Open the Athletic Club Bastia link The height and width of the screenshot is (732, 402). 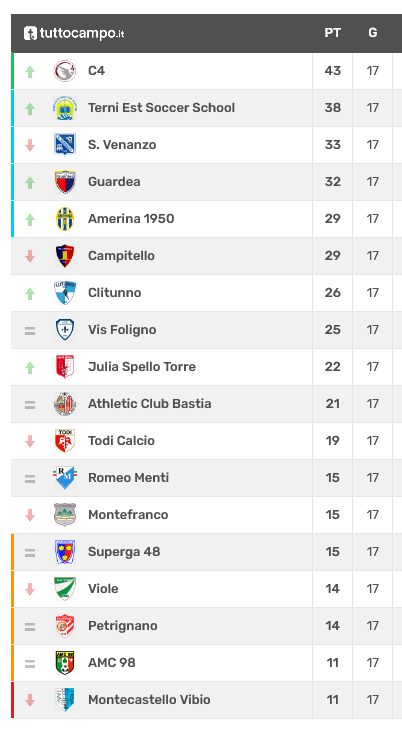(149, 403)
